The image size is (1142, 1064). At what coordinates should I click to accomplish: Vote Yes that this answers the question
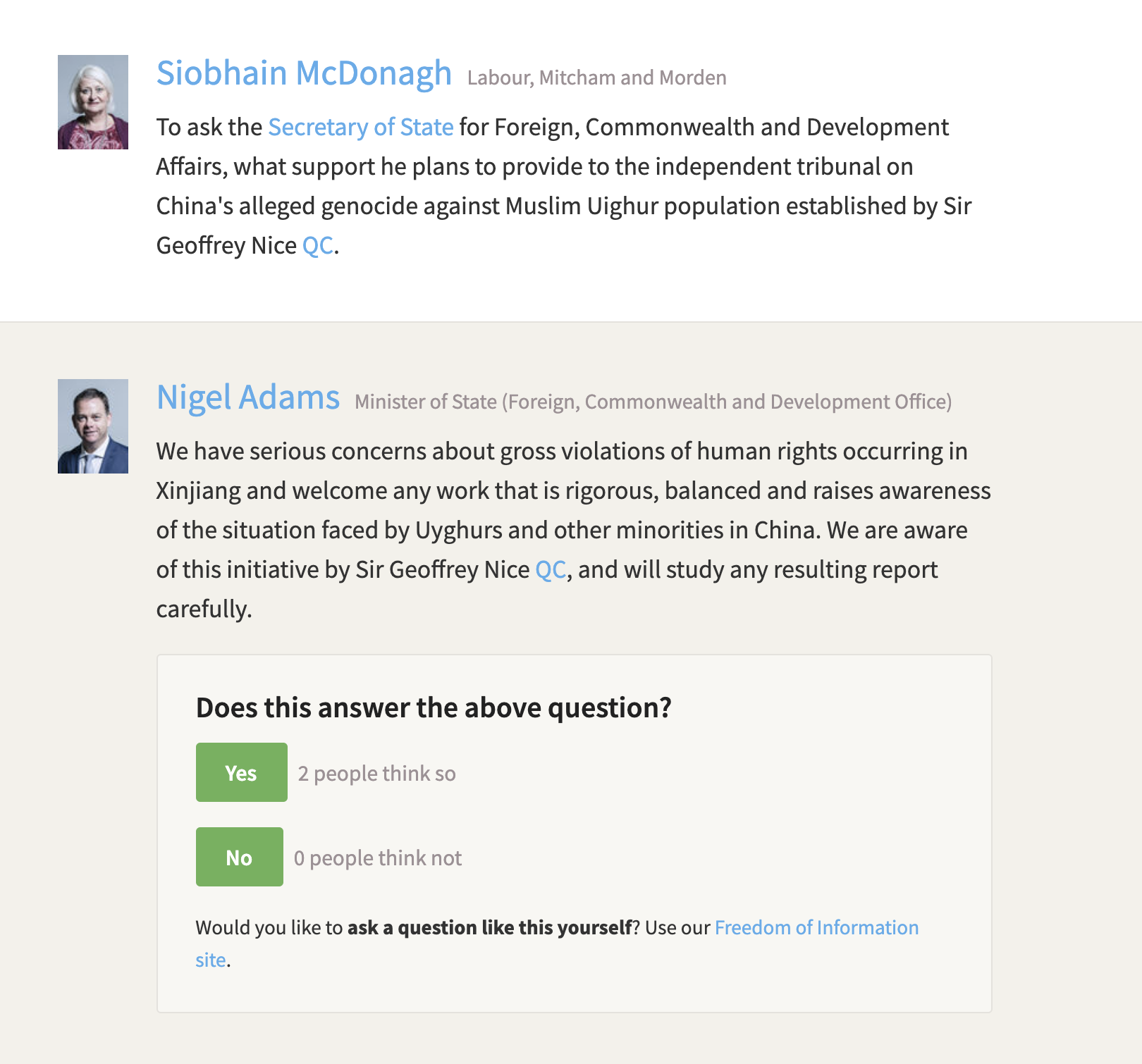(x=241, y=772)
